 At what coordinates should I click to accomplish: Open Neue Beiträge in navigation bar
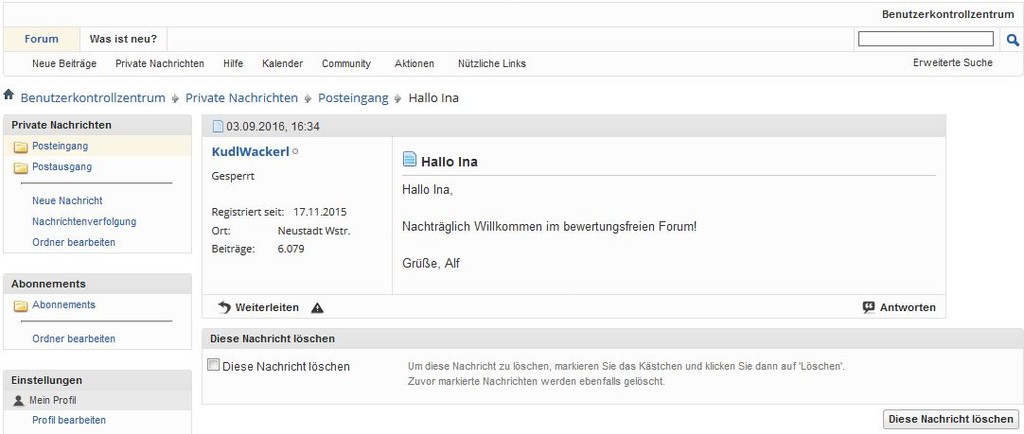[64, 63]
